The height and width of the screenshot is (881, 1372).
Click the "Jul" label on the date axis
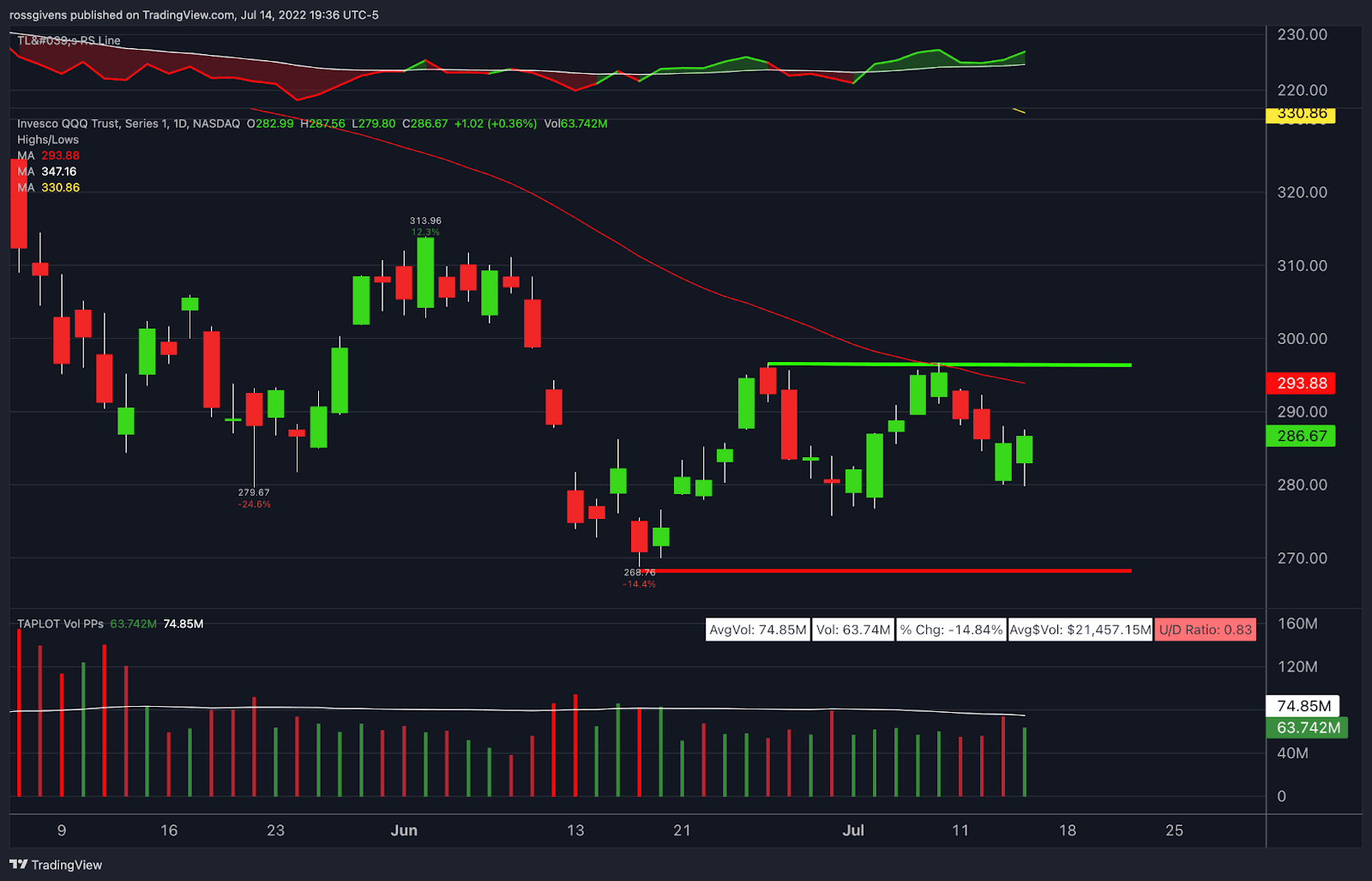click(x=855, y=830)
